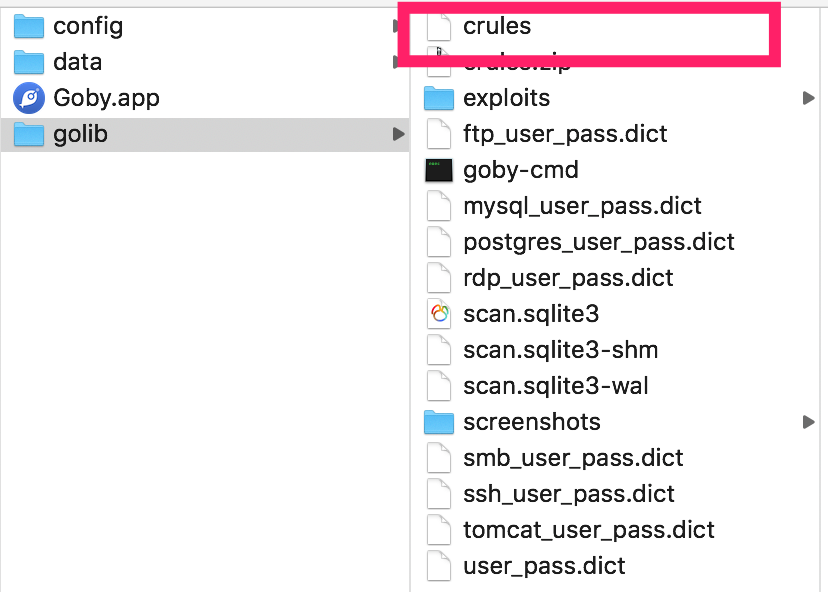
Task: Select scan.sqlite3-shm file
Action: [x=561, y=350]
